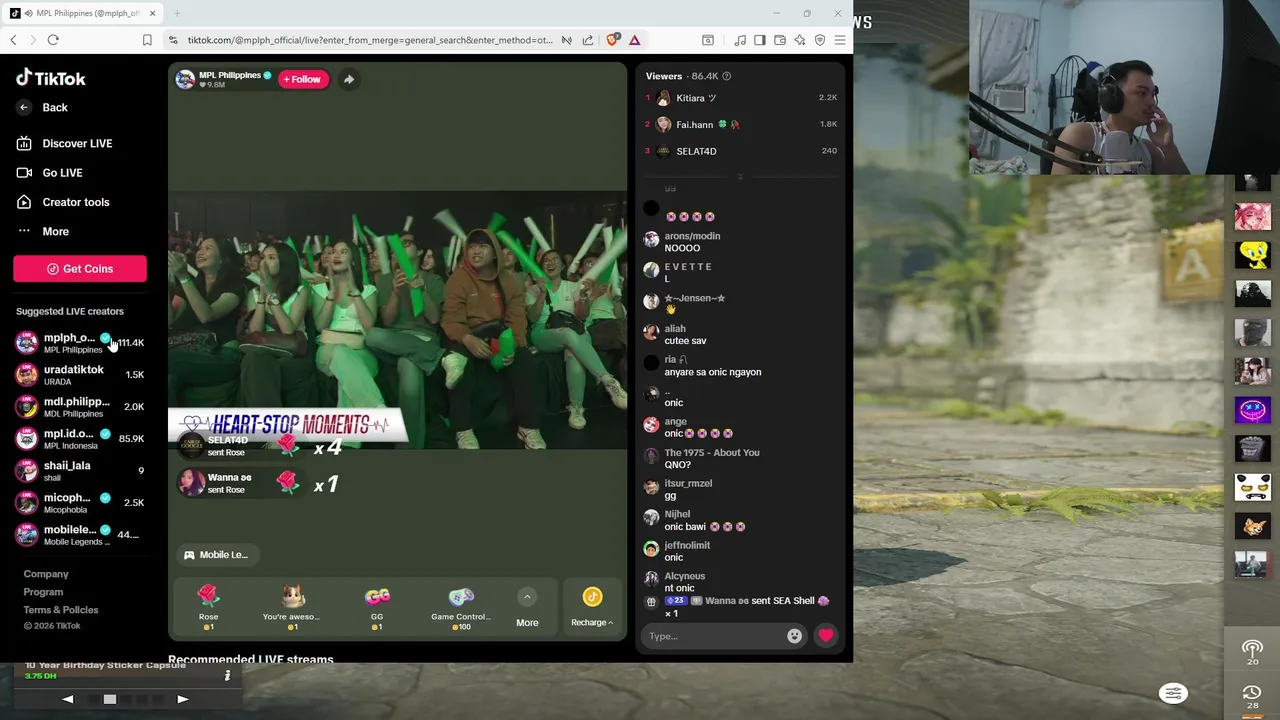
Task: Open Brave Rewards triangle icon
Action: click(634, 40)
